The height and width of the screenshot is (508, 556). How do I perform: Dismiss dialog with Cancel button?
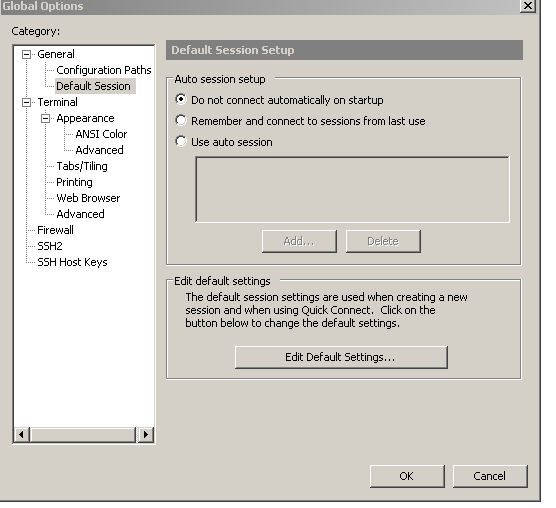490,476
